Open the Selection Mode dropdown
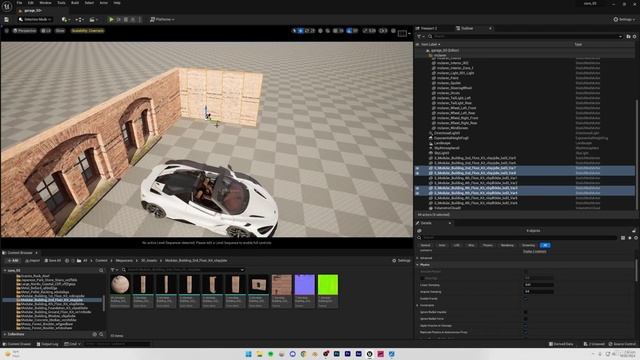 [35, 19]
